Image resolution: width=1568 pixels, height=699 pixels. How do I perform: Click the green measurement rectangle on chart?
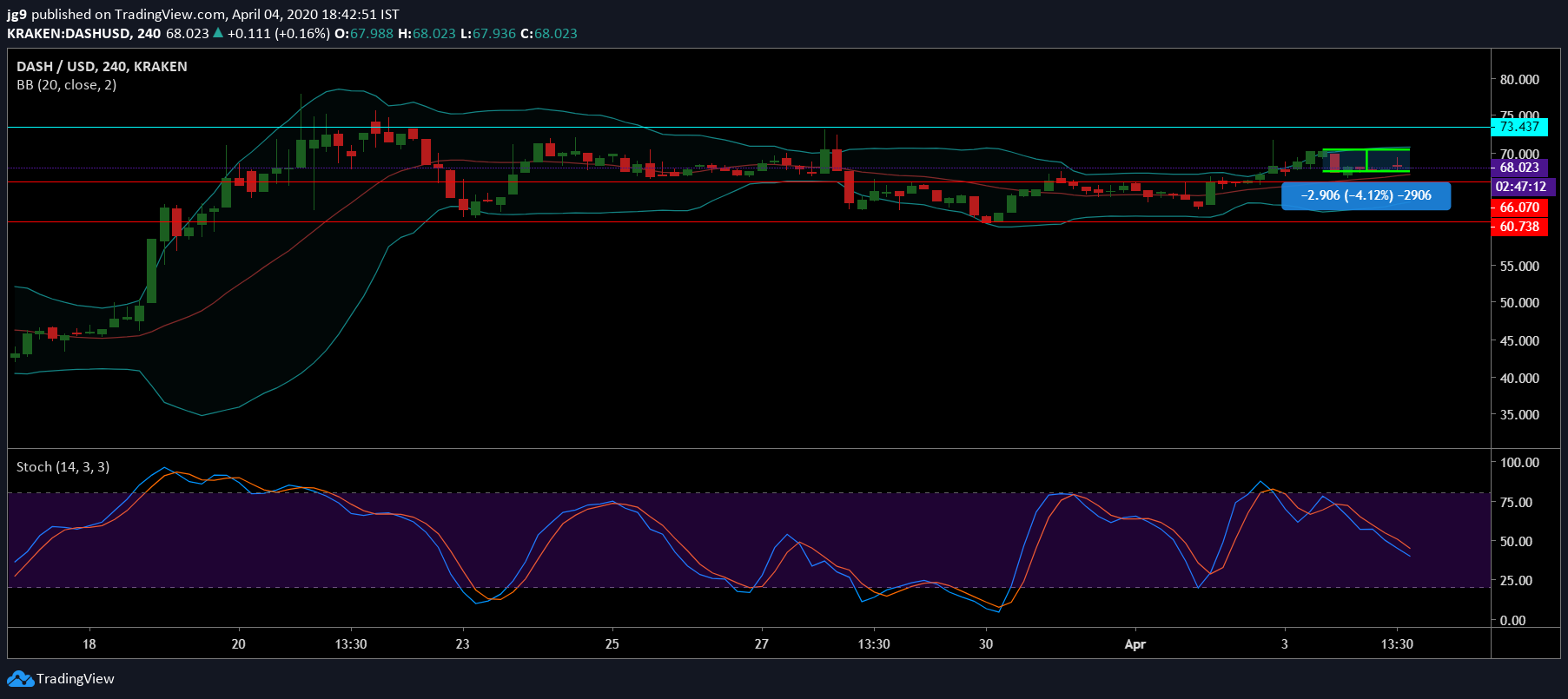pyautogui.click(x=1366, y=161)
